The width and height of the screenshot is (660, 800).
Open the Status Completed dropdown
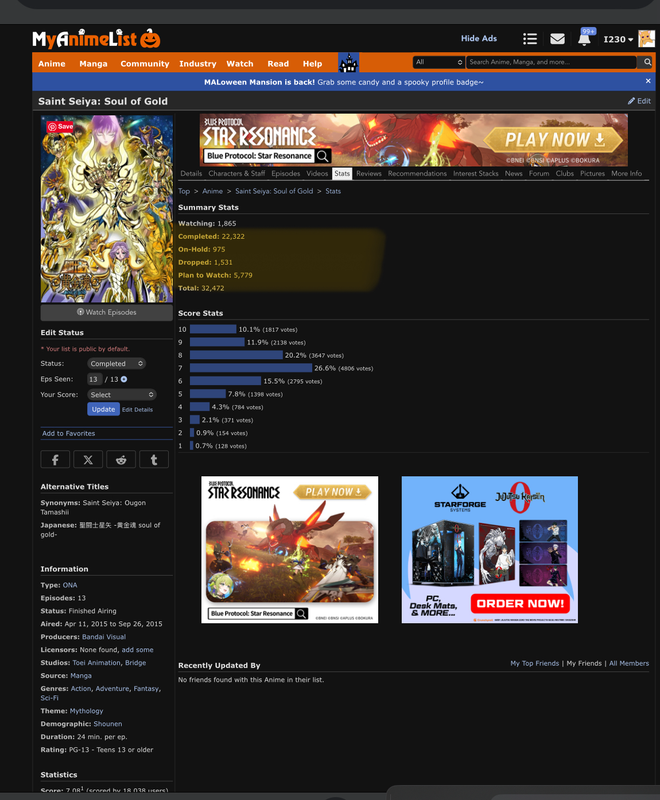coord(116,364)
